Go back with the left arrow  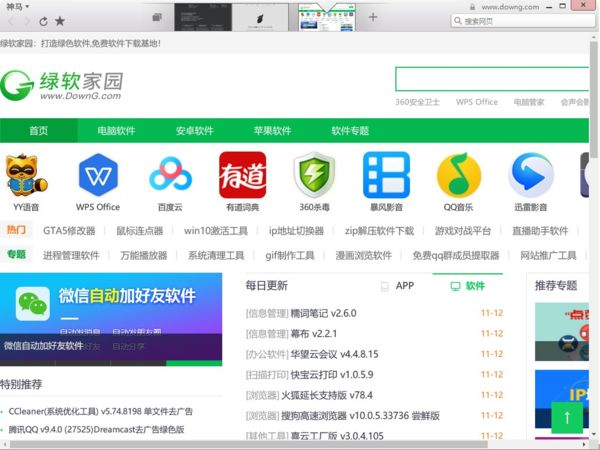[11, 21]
